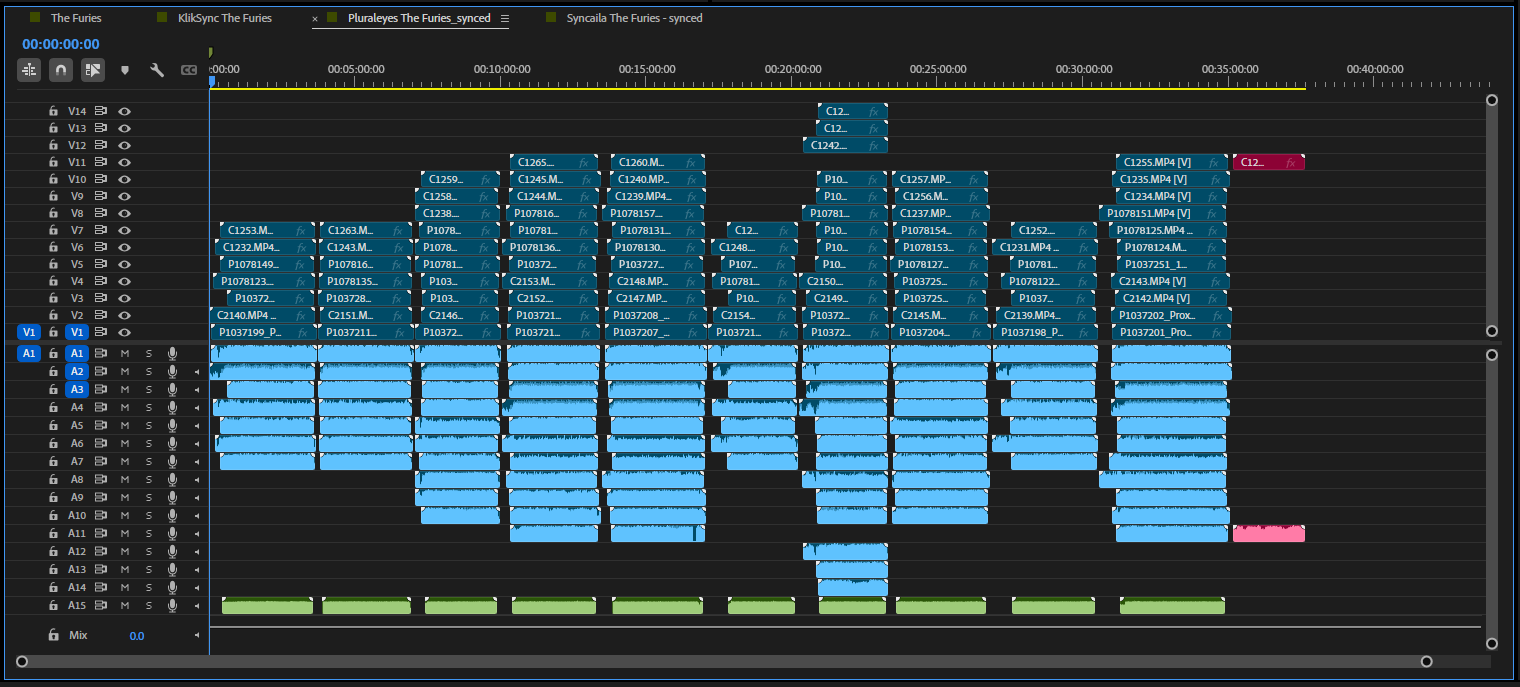Enable voice-over record on track A15
1520x687 pixels.
click(x=172, y=605)
